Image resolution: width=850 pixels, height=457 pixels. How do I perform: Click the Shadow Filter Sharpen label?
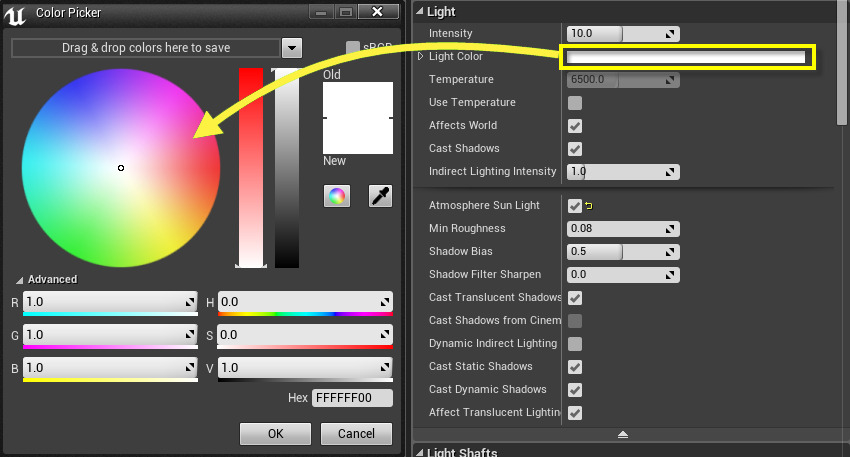pos(485,274)
